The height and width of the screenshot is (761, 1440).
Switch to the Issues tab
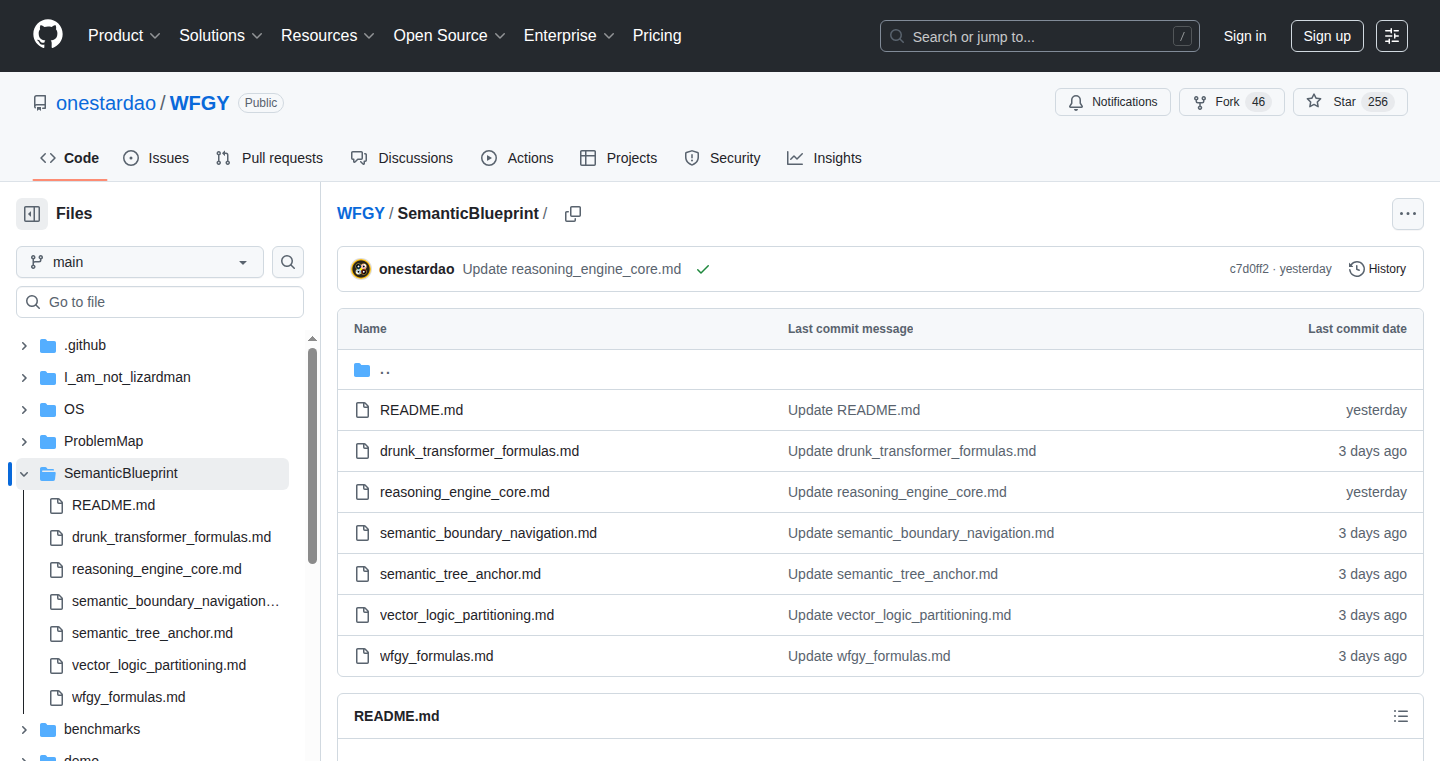[156, 158]
